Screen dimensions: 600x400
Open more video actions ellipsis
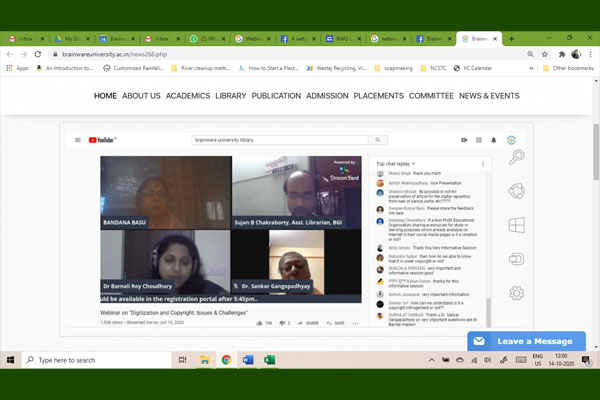pos(355,323)
